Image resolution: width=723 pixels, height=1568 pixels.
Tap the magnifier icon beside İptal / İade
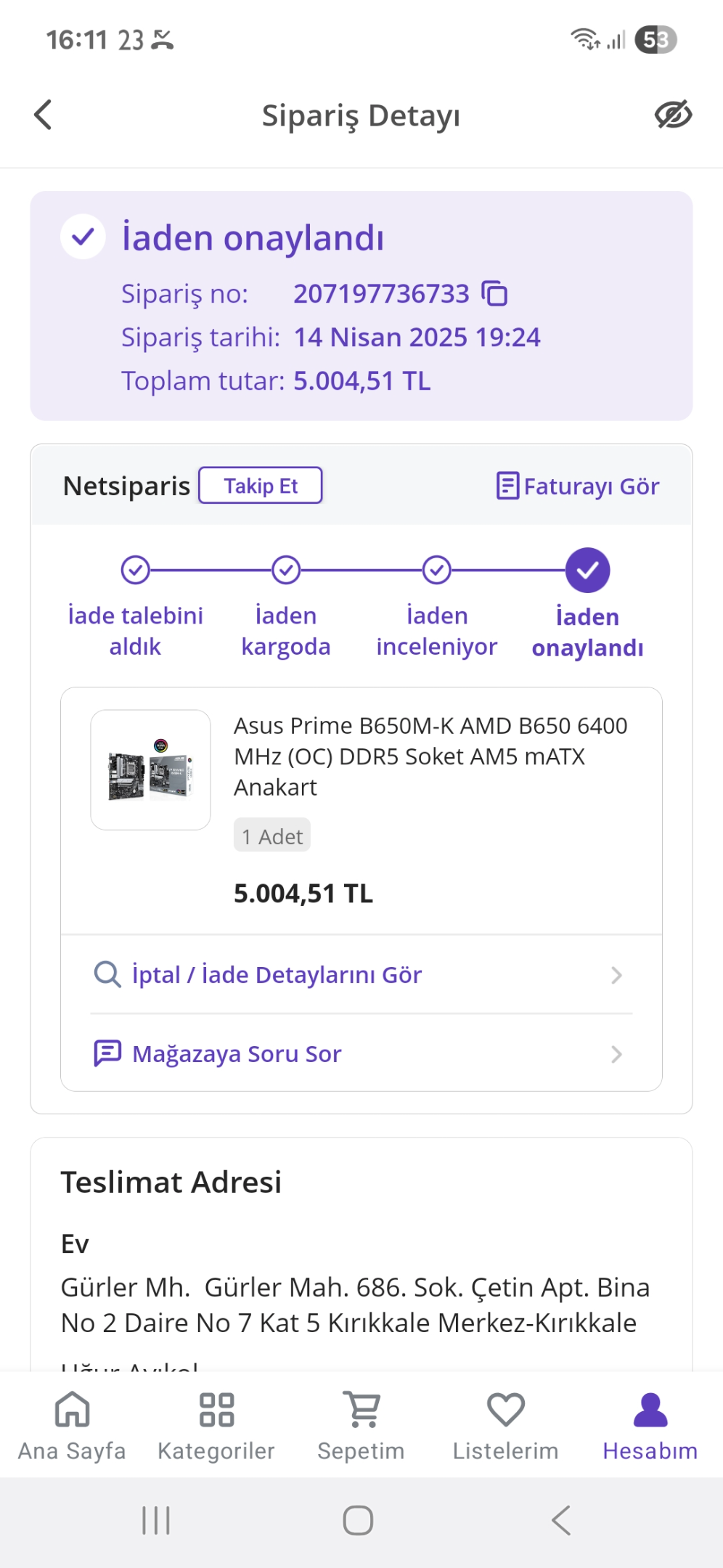pyautogui.click(x=107, y=975)
